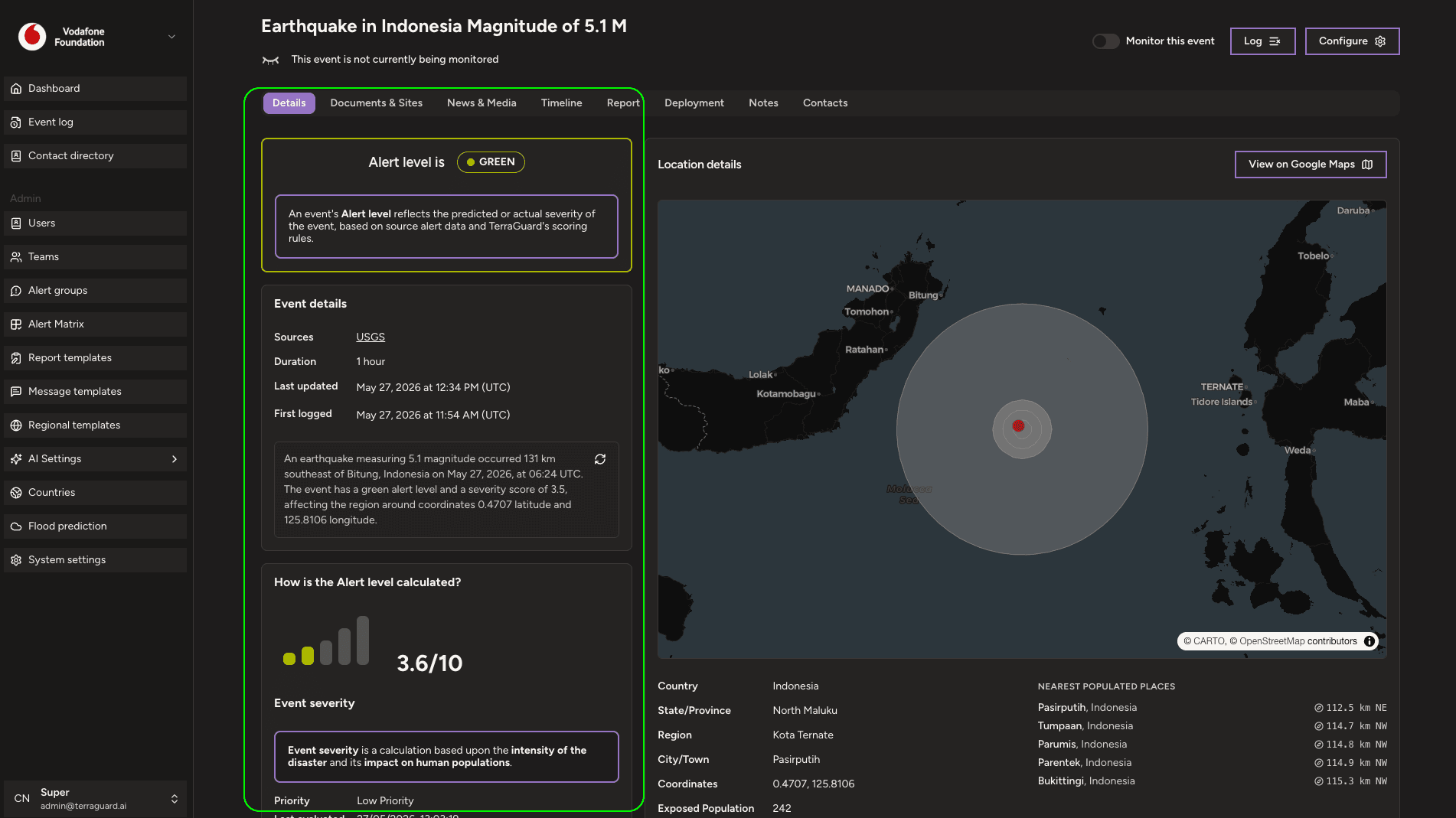
Task: Refresh the earthquake summary text
Action: coord(600,459)
